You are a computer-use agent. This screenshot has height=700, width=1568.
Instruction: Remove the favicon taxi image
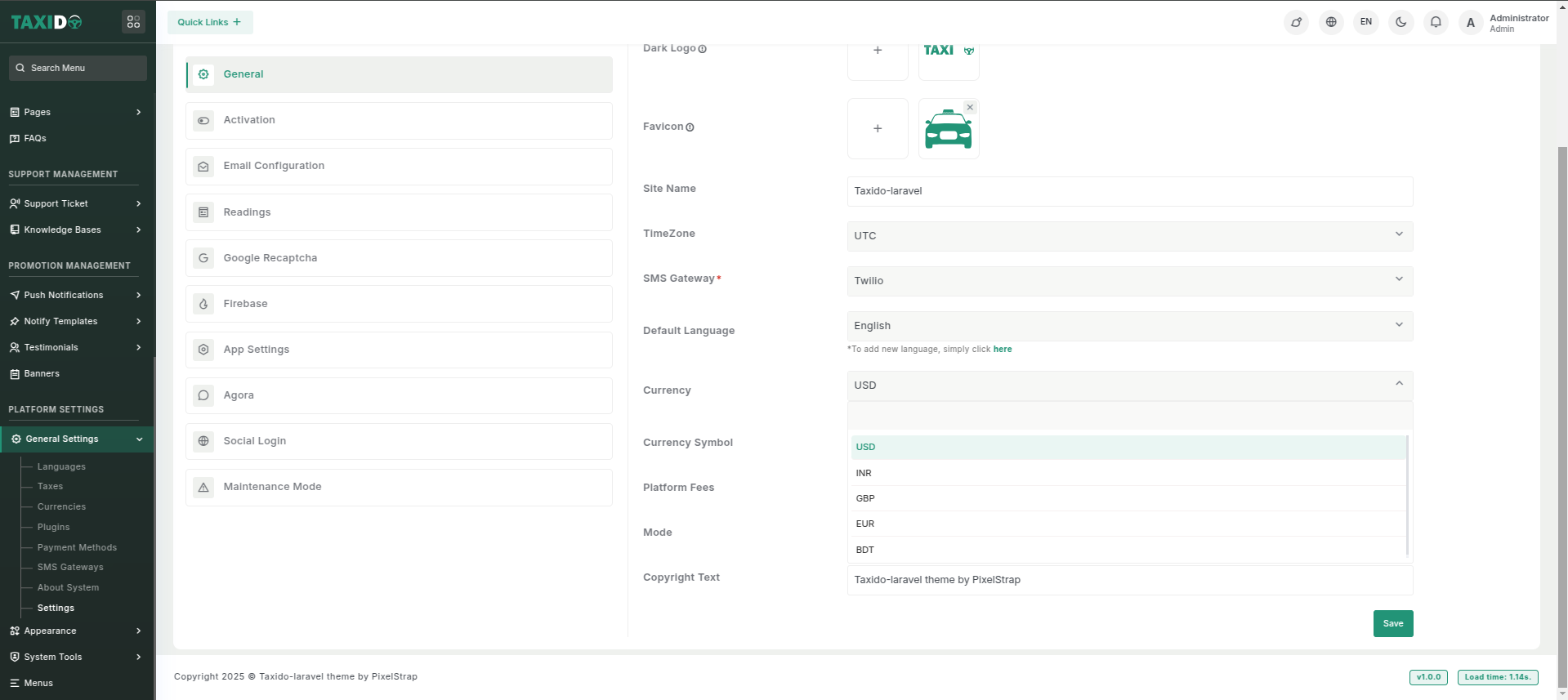[x=970, y=107]
